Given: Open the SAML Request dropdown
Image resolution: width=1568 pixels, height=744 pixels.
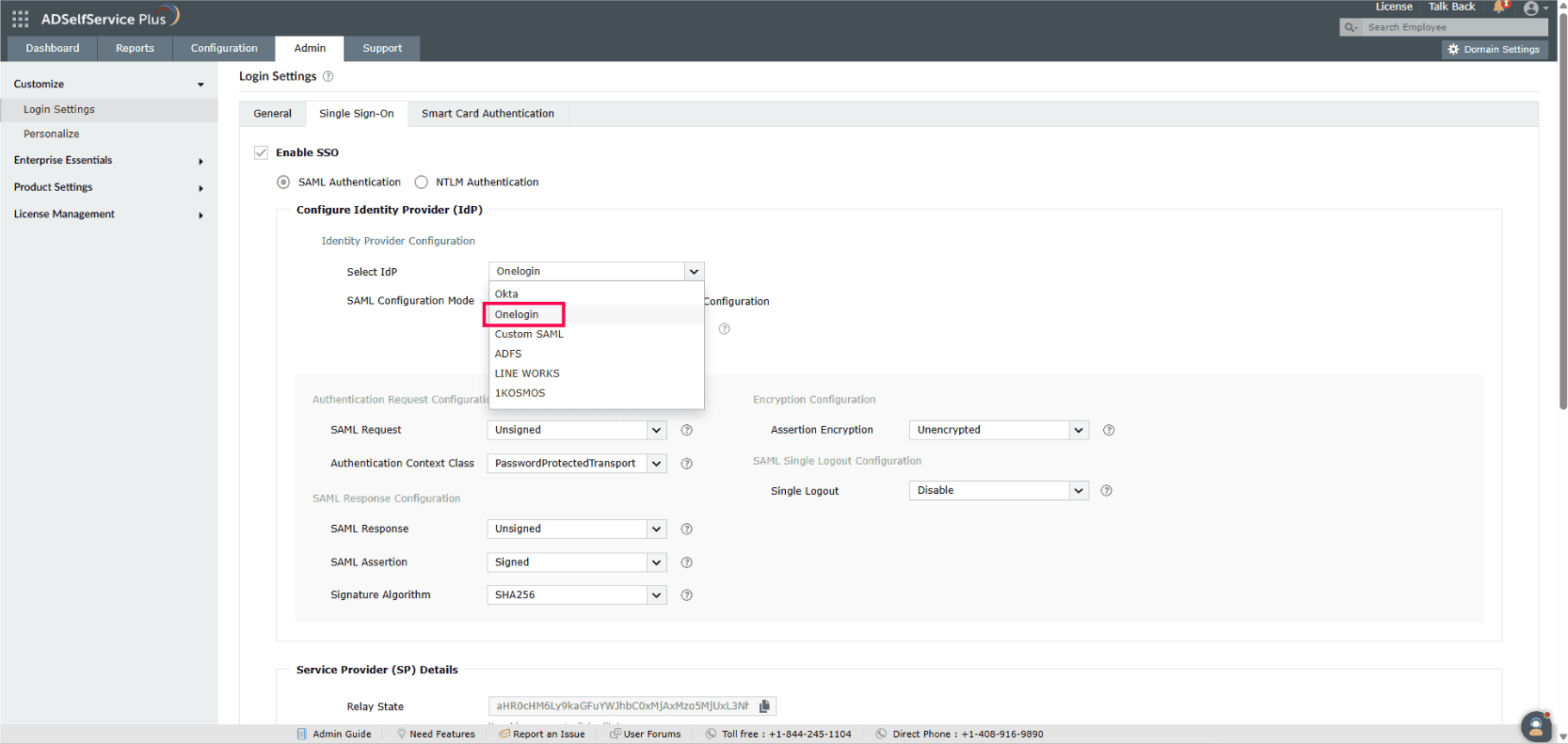Looking at the screenshot, I should click(577, 430).
